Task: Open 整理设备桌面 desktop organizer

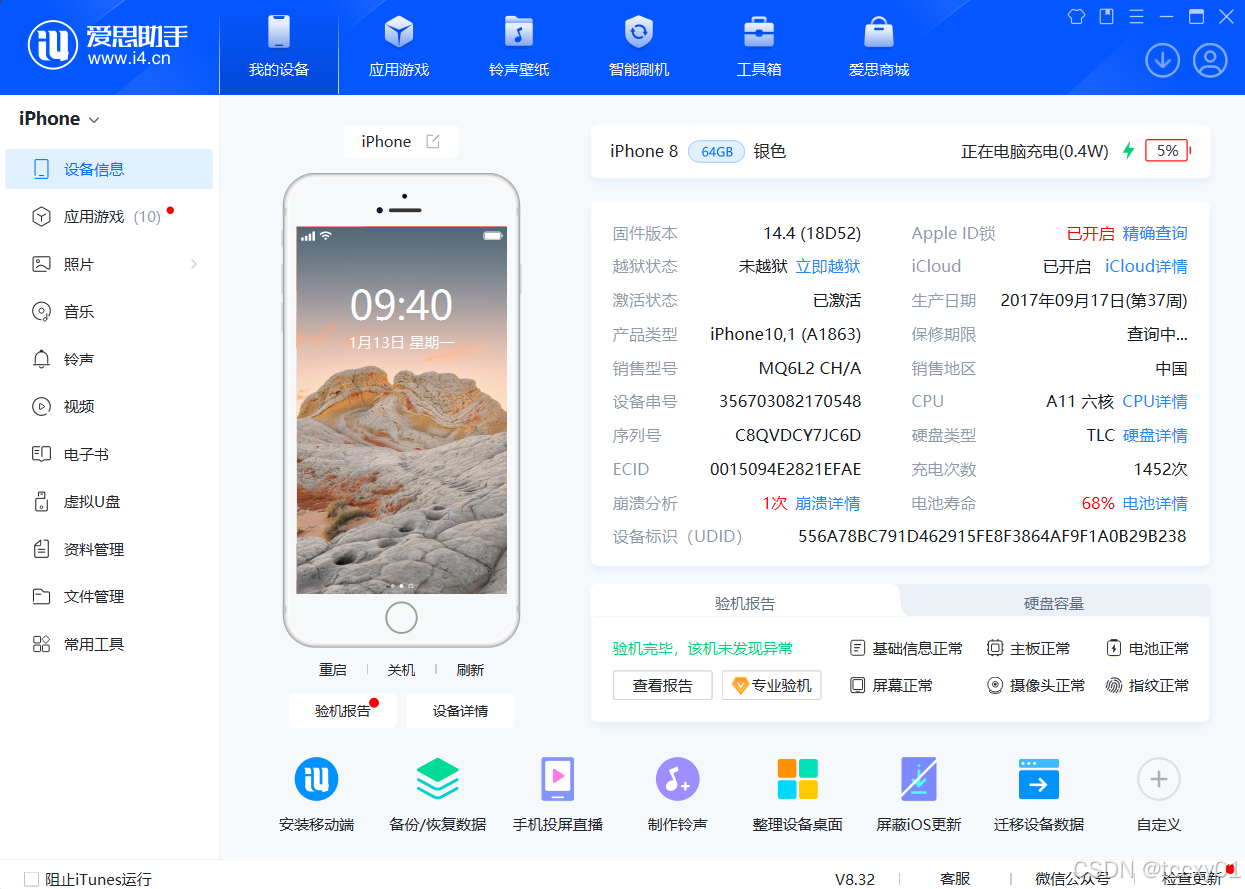Action: tap(797, 793)
